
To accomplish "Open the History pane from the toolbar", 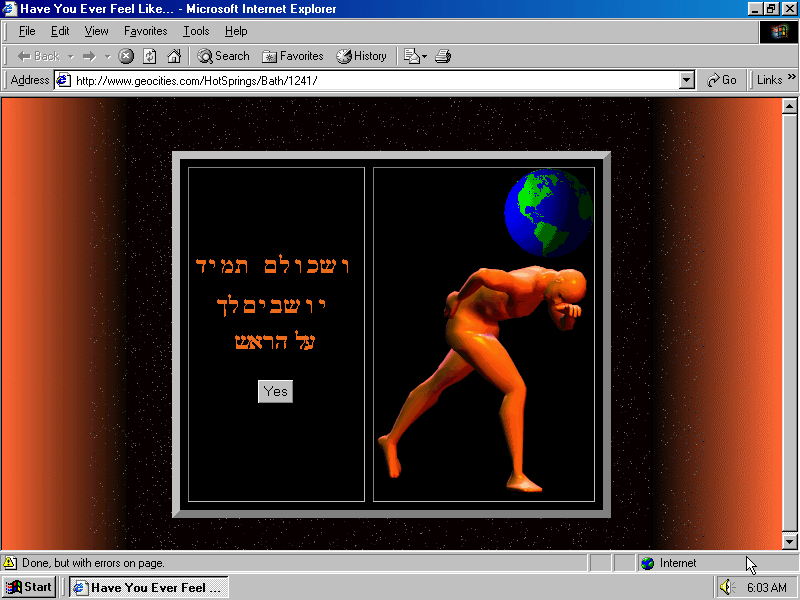I will tap(361, 56).
